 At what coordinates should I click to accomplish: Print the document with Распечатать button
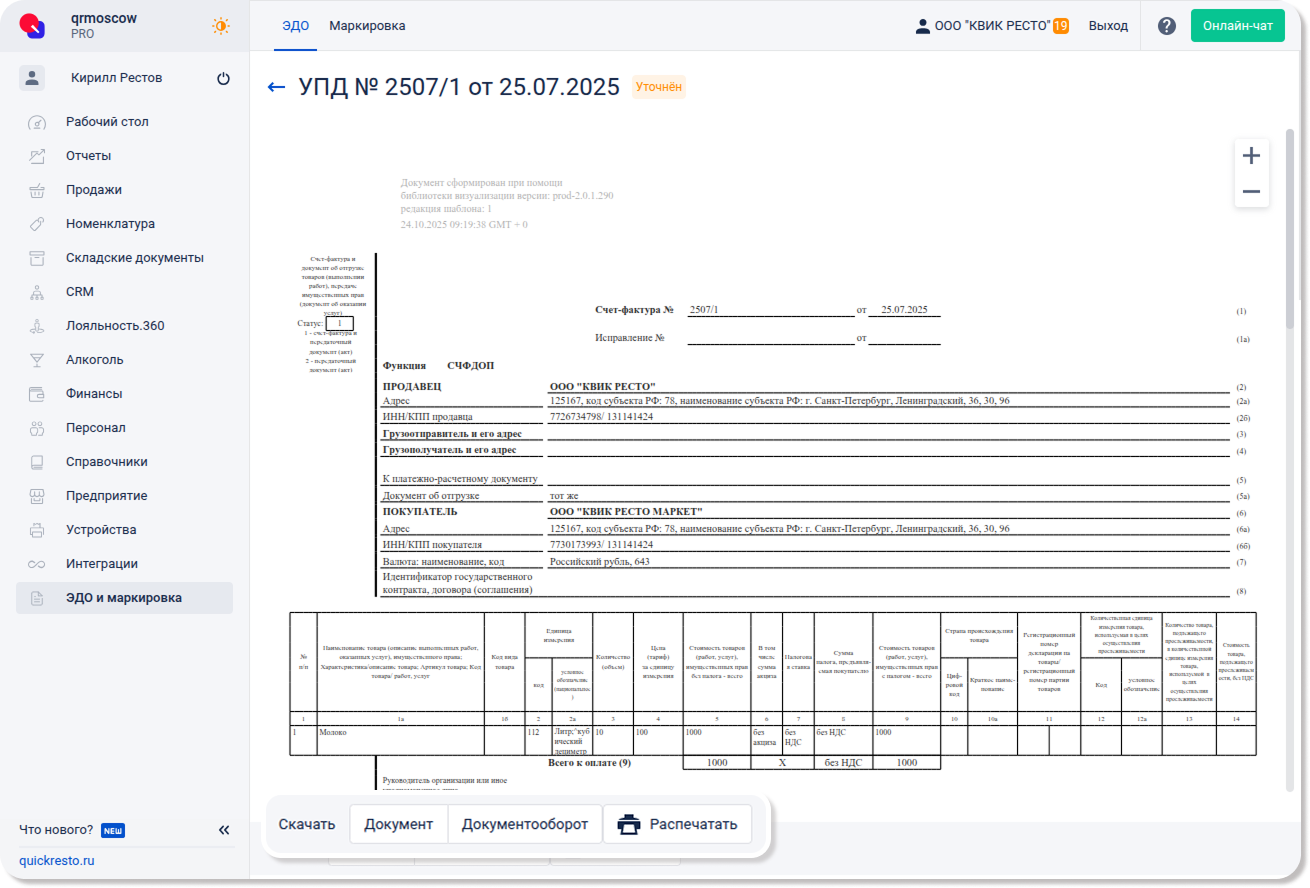[x=677, y=825]
